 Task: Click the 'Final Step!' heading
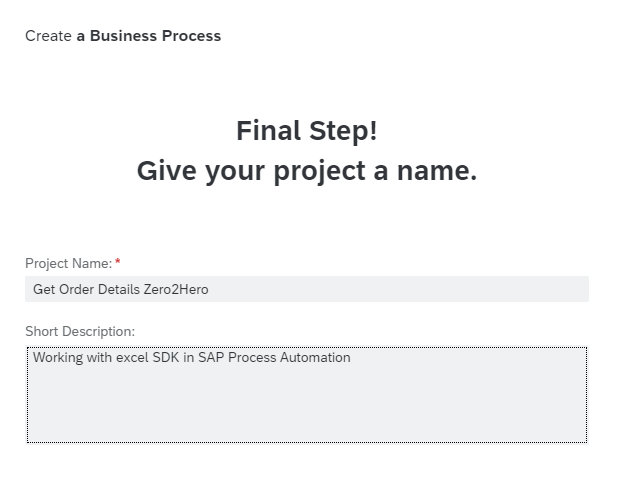[306, 131]
